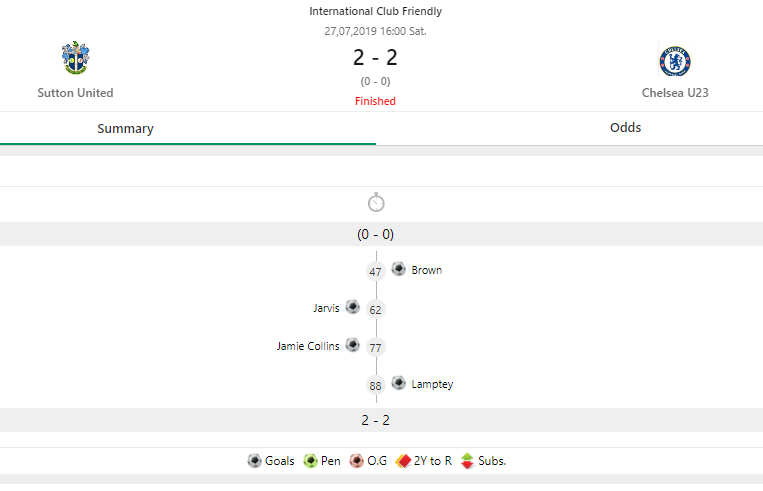This screenshot has height=491, width=763.
Task: Click the O.G legend icon
Action: 357,461
